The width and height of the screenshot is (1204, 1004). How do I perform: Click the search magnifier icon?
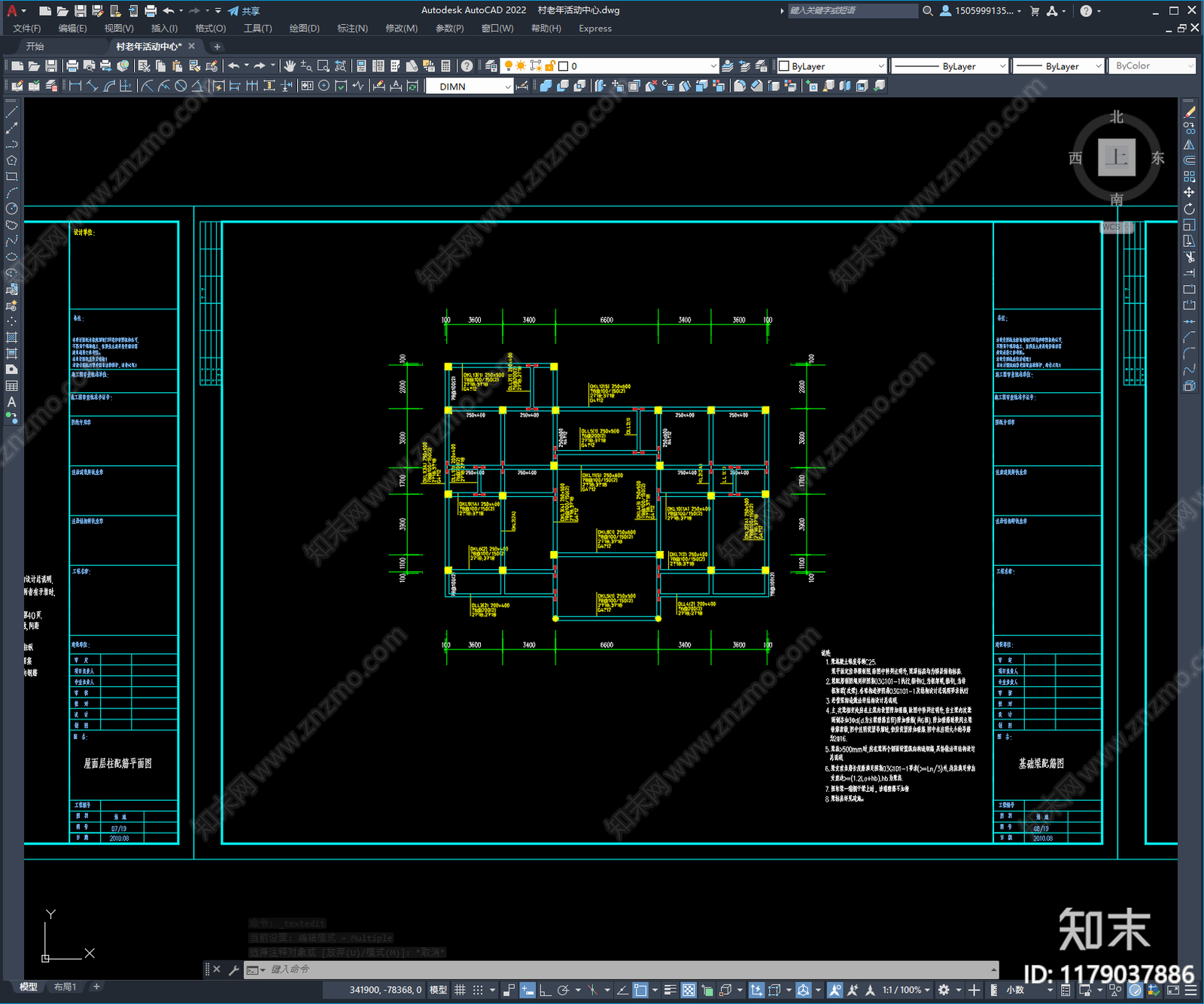pyautogui.click(x=928, y=11)
